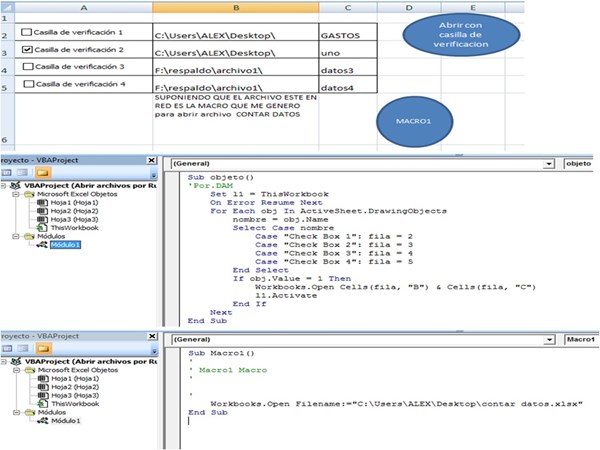Collapse VBAProject node in upper tree
600x450 pixels.
3,186
